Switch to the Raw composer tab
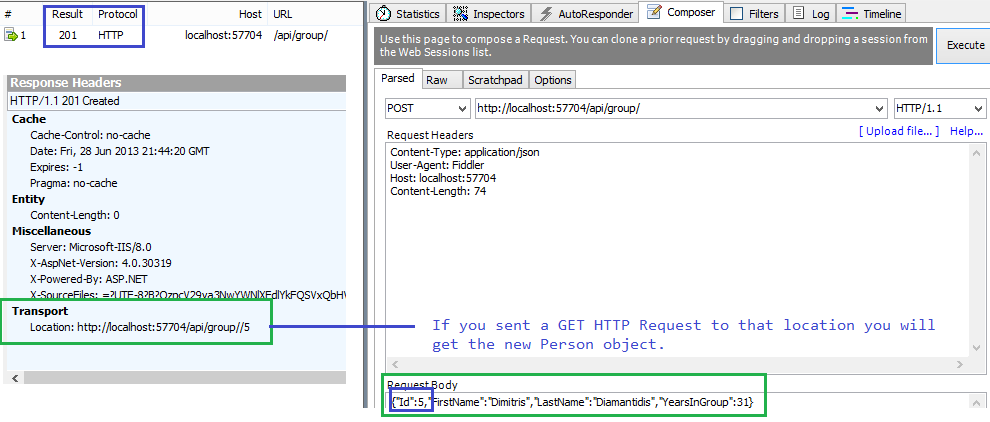990x422 pixels. tap(437, 80)
